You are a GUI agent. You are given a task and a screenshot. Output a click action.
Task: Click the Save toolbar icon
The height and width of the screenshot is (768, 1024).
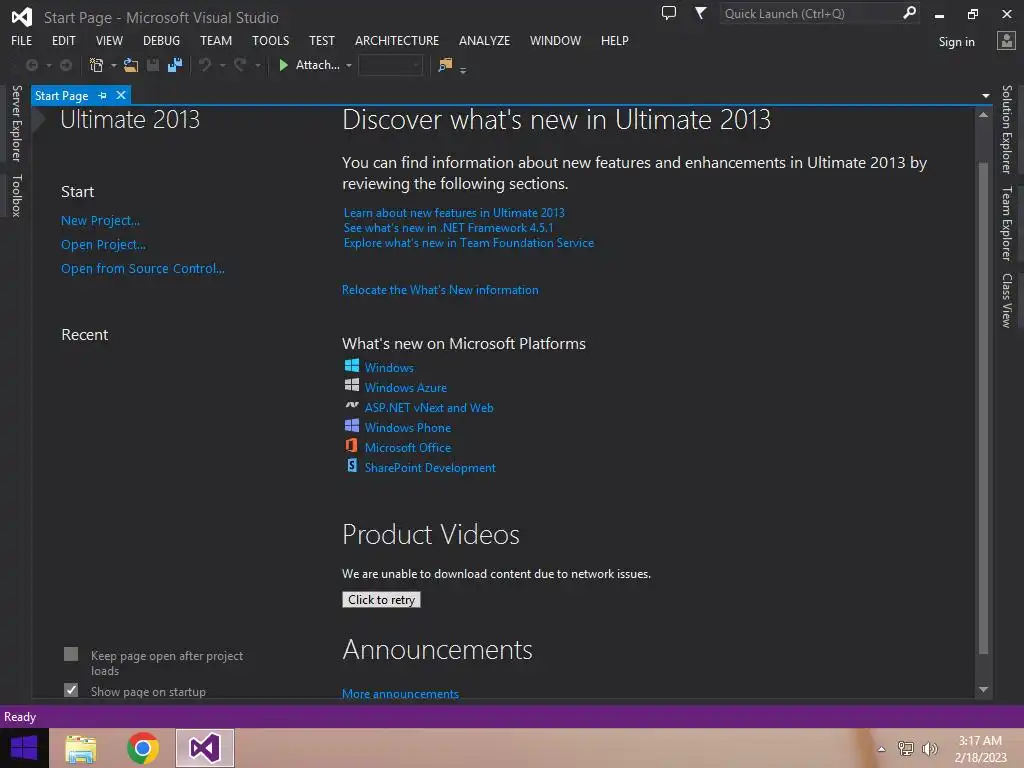pyautogui.click(x=153, y=65)
